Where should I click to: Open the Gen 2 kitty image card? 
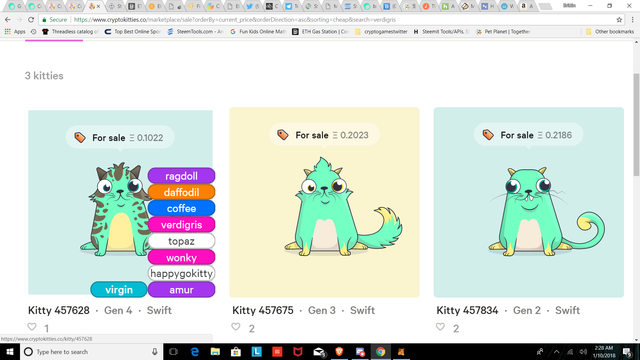pyautogui.click(x=529, y=202)
